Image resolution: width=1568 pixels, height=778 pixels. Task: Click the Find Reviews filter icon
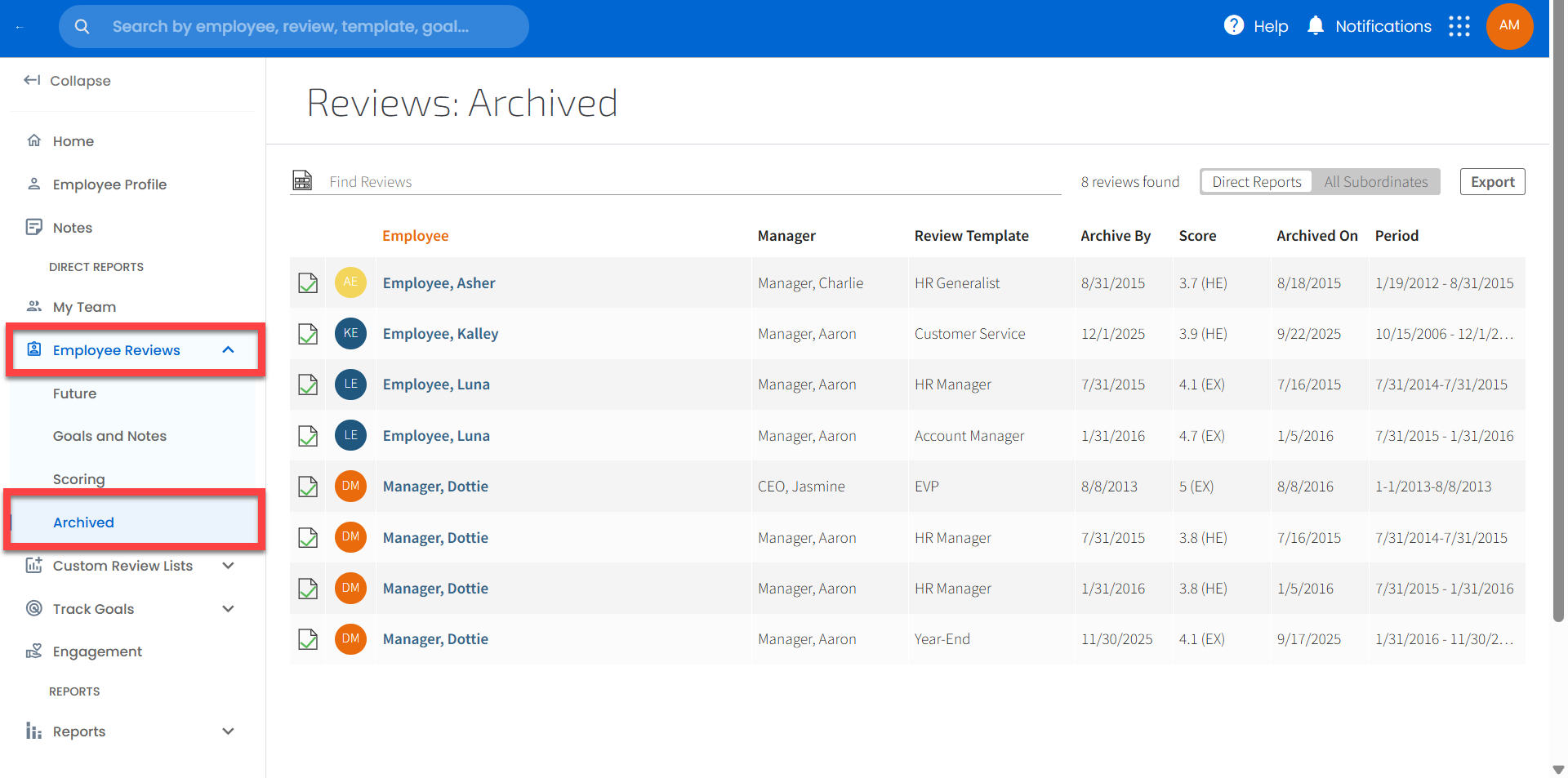tap(302, 180)
